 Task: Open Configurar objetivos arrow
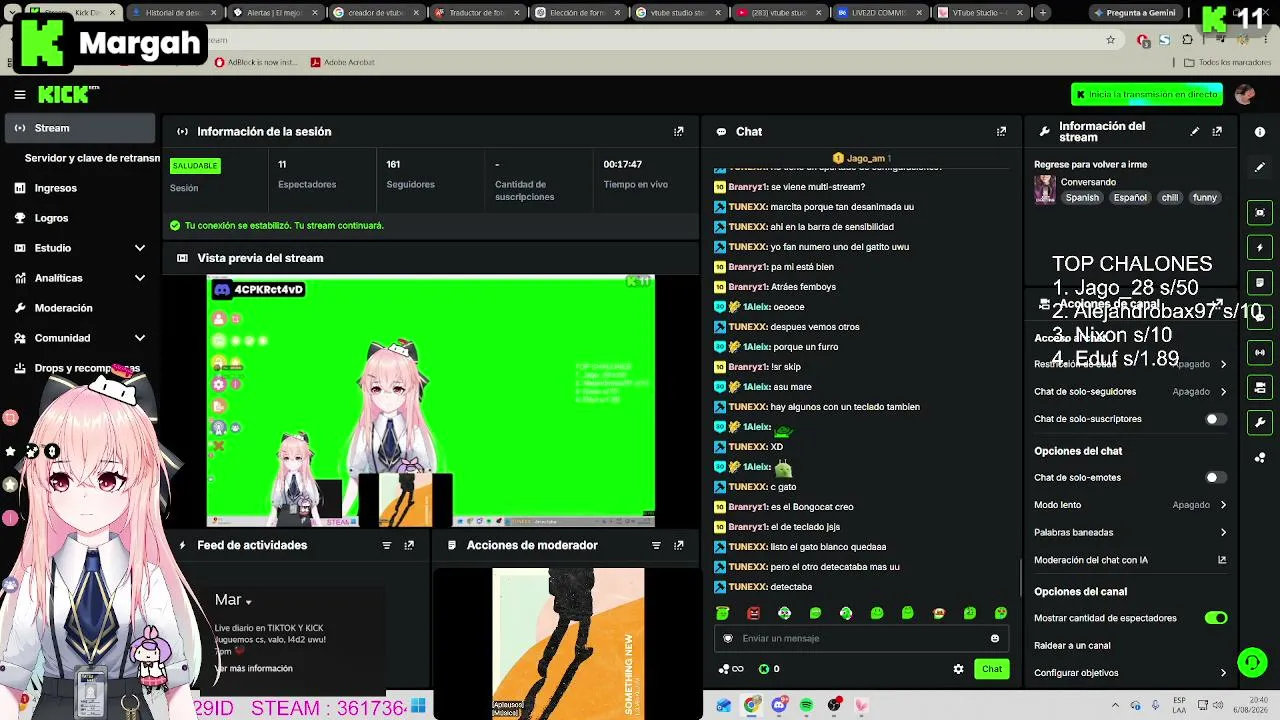click(x=1223, y=673)
